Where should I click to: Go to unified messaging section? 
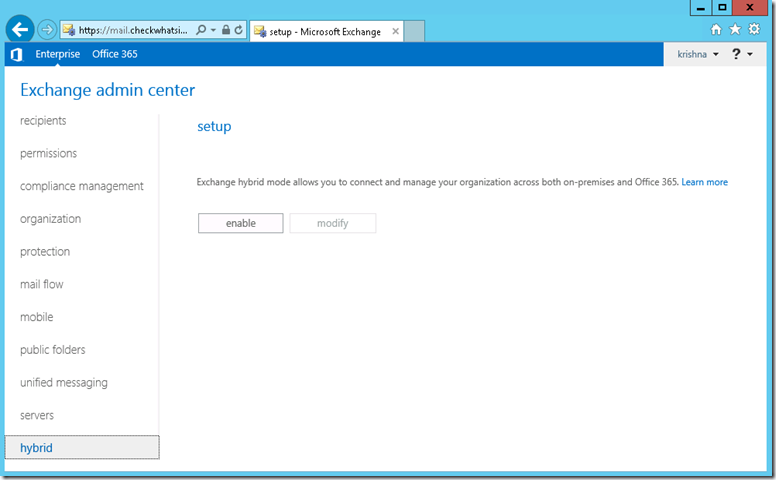(64, 383)
